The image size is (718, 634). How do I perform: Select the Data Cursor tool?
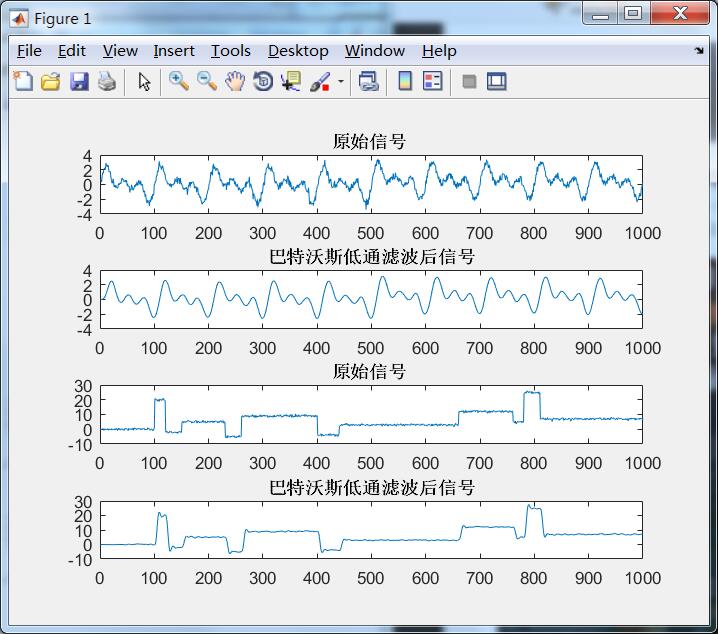tap(291, 81)
